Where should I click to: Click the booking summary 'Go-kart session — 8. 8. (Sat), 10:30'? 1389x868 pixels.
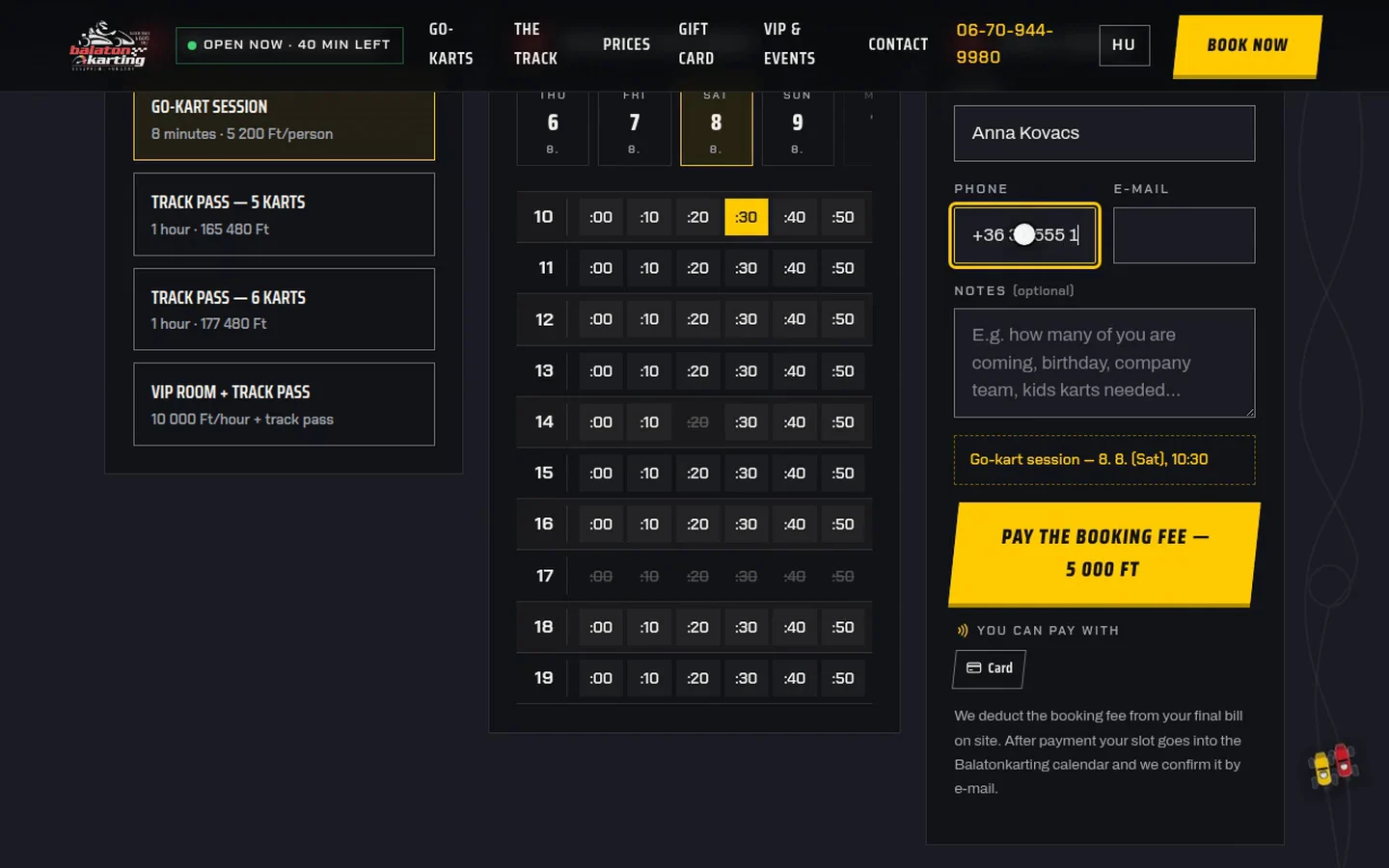[1104, 460]
